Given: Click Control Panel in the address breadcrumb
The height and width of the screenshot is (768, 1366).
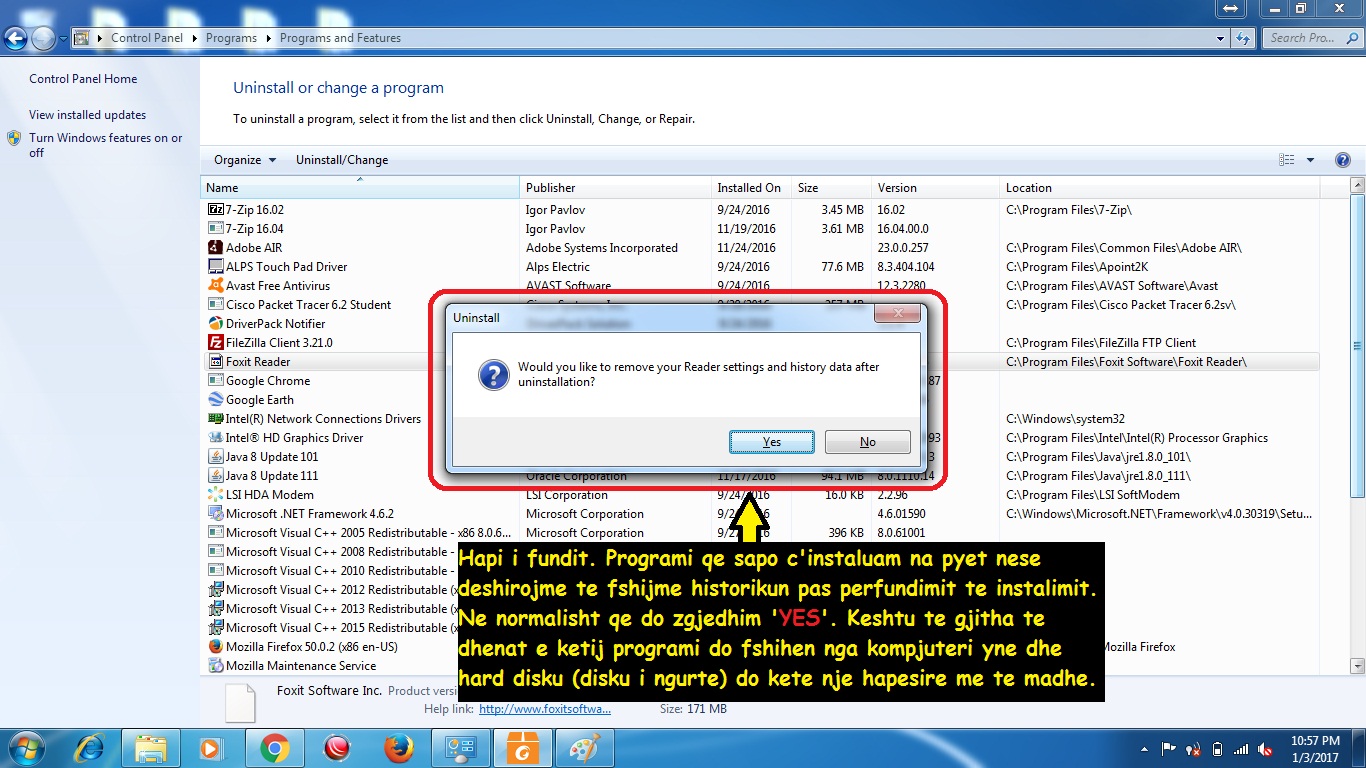Looking at the screenshot, I should [147, 38].
